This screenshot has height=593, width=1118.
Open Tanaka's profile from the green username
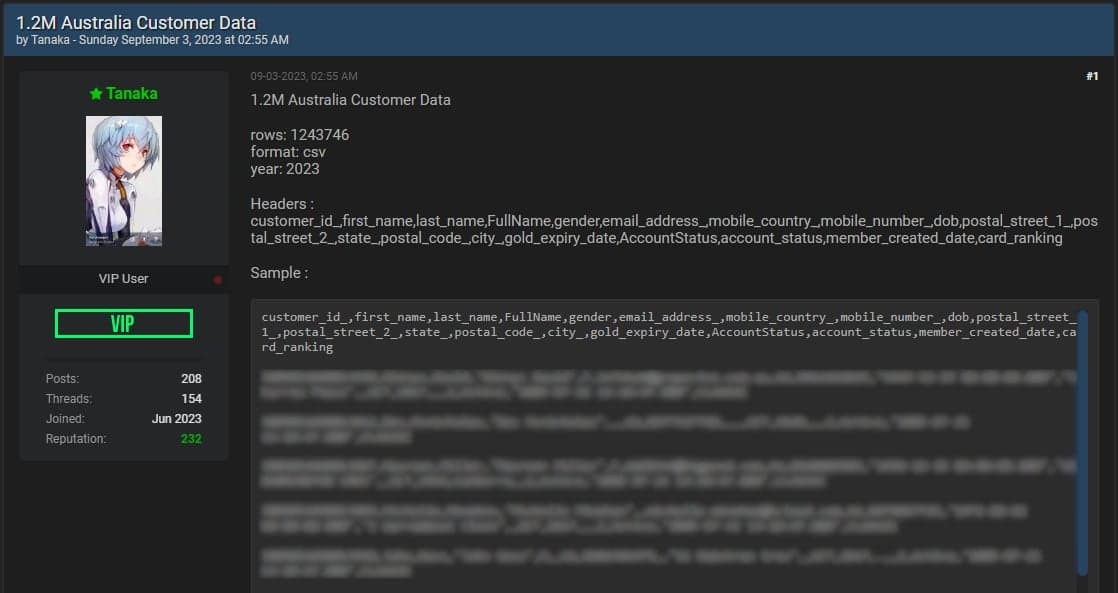click(x=132, y=94)
